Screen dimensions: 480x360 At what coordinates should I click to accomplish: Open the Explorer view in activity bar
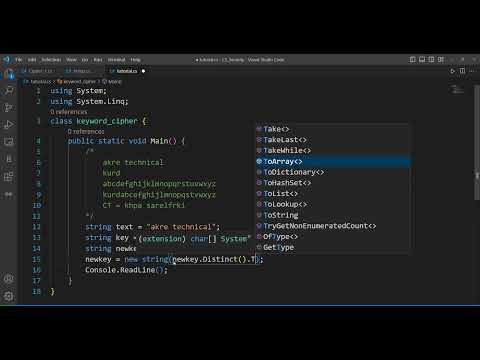(x=9, y=75)
